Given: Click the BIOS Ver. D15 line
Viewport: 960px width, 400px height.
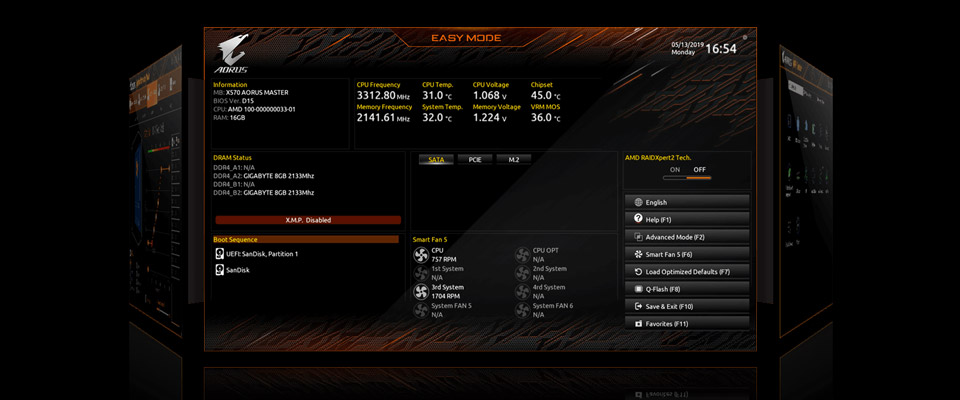Looking at the screenshot, I should click(x=233, y=100).
